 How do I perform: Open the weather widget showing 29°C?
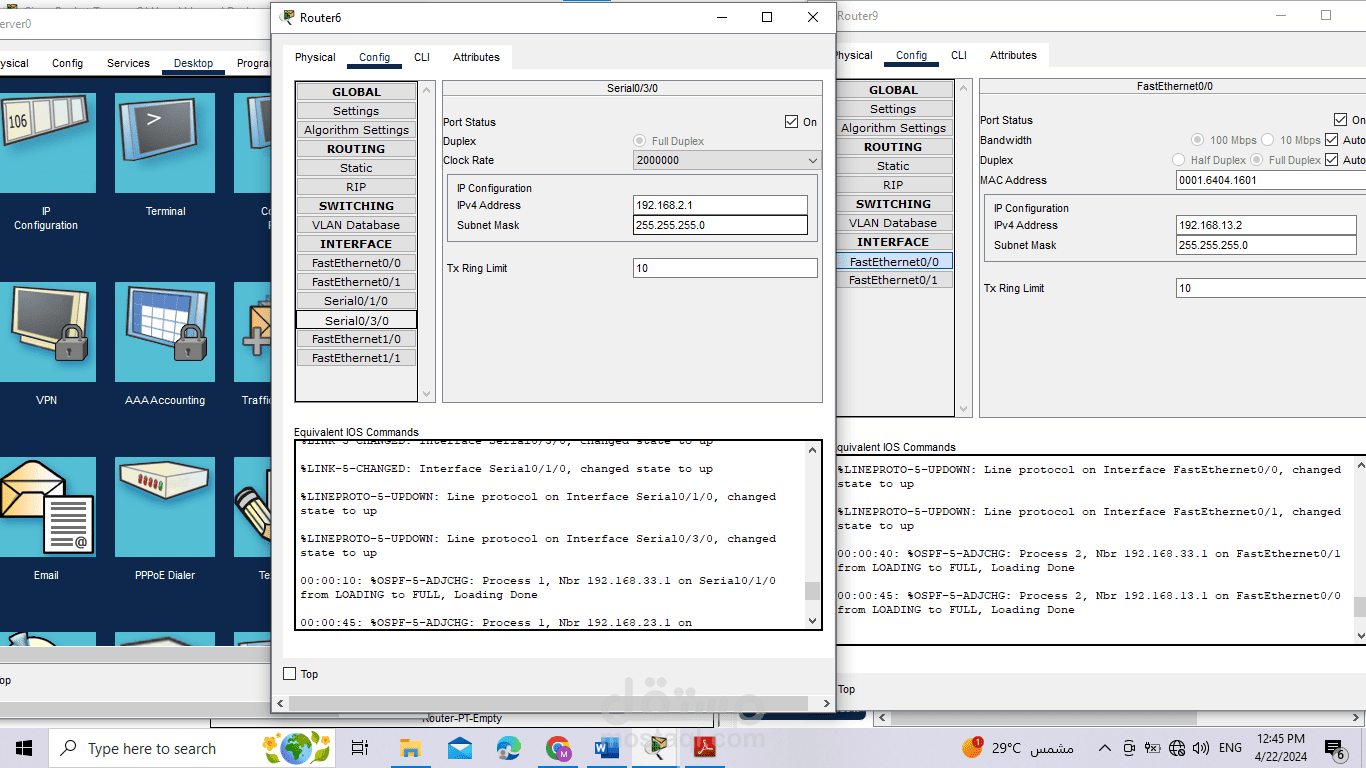[x=1018, y=748]
